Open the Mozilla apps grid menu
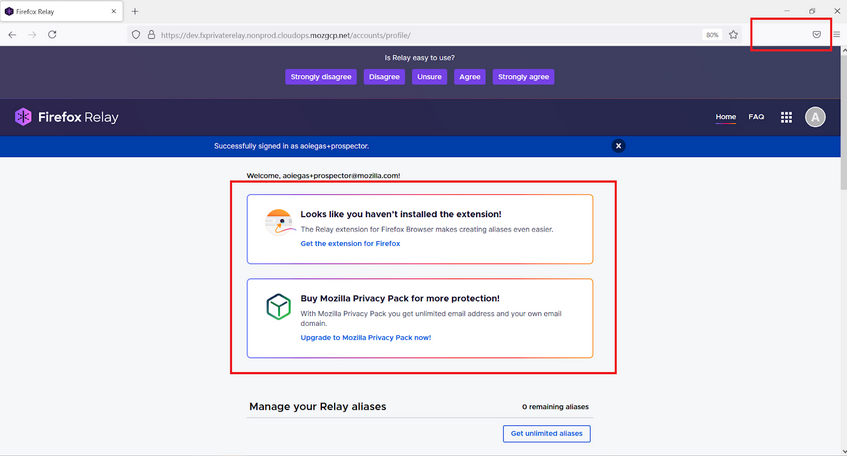The image size is (847, 456). [x=786, y=117]
